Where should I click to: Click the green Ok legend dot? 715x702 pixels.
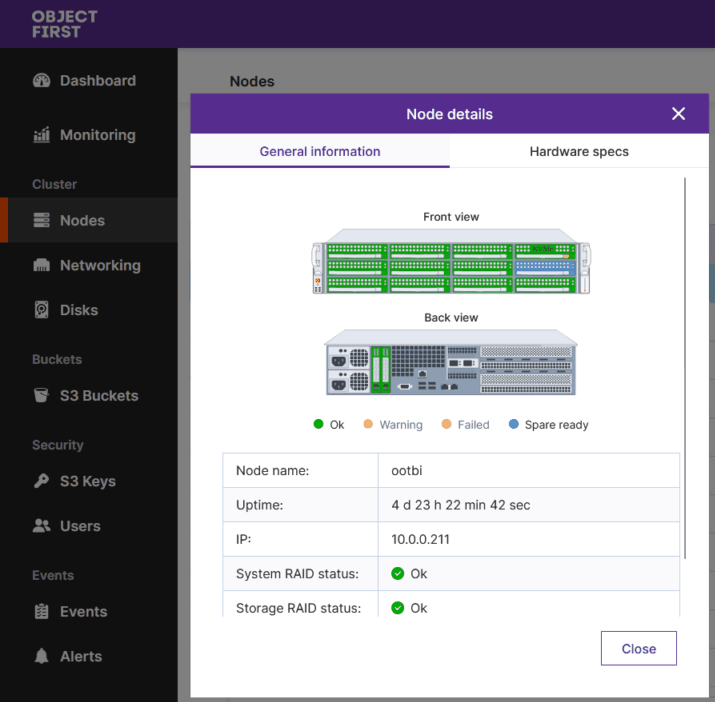click(x=318, y=424)
